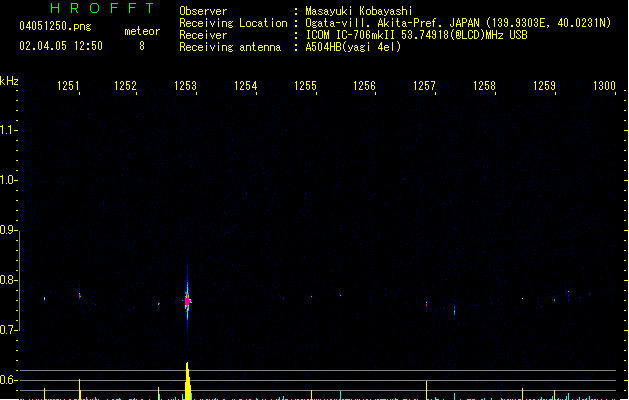The image size is (629, 400).
Task: Click time axis label 1258
Action: click(x=484, y=86)
